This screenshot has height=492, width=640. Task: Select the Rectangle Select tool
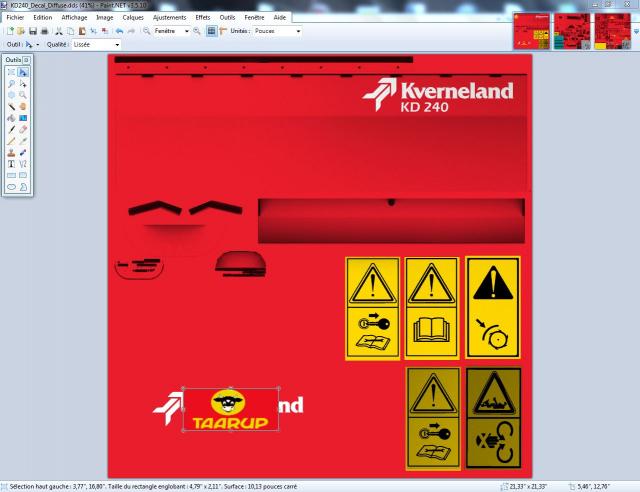pos(11,72)
